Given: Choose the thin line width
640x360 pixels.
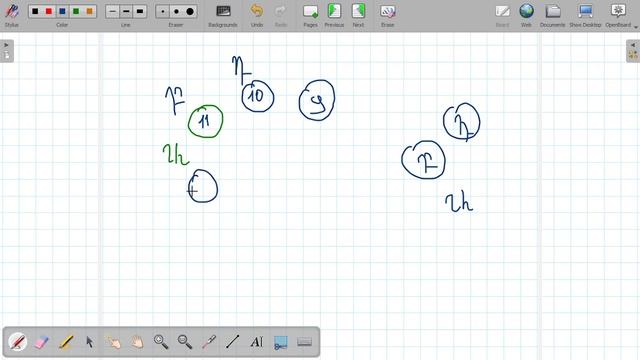Looking at the screenshot, I should 113,11.
